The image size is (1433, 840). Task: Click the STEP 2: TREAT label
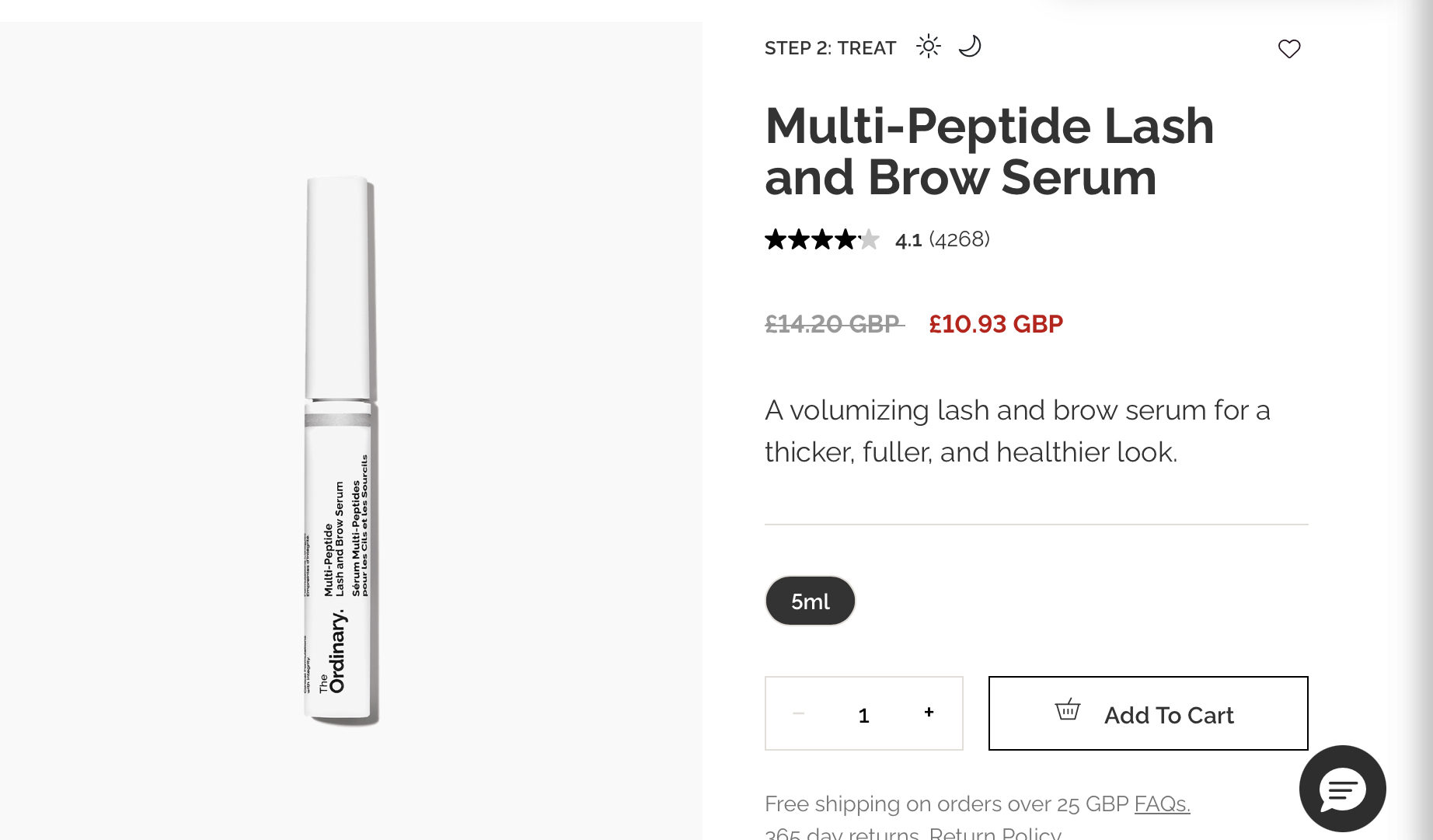[x=830, y=48]
